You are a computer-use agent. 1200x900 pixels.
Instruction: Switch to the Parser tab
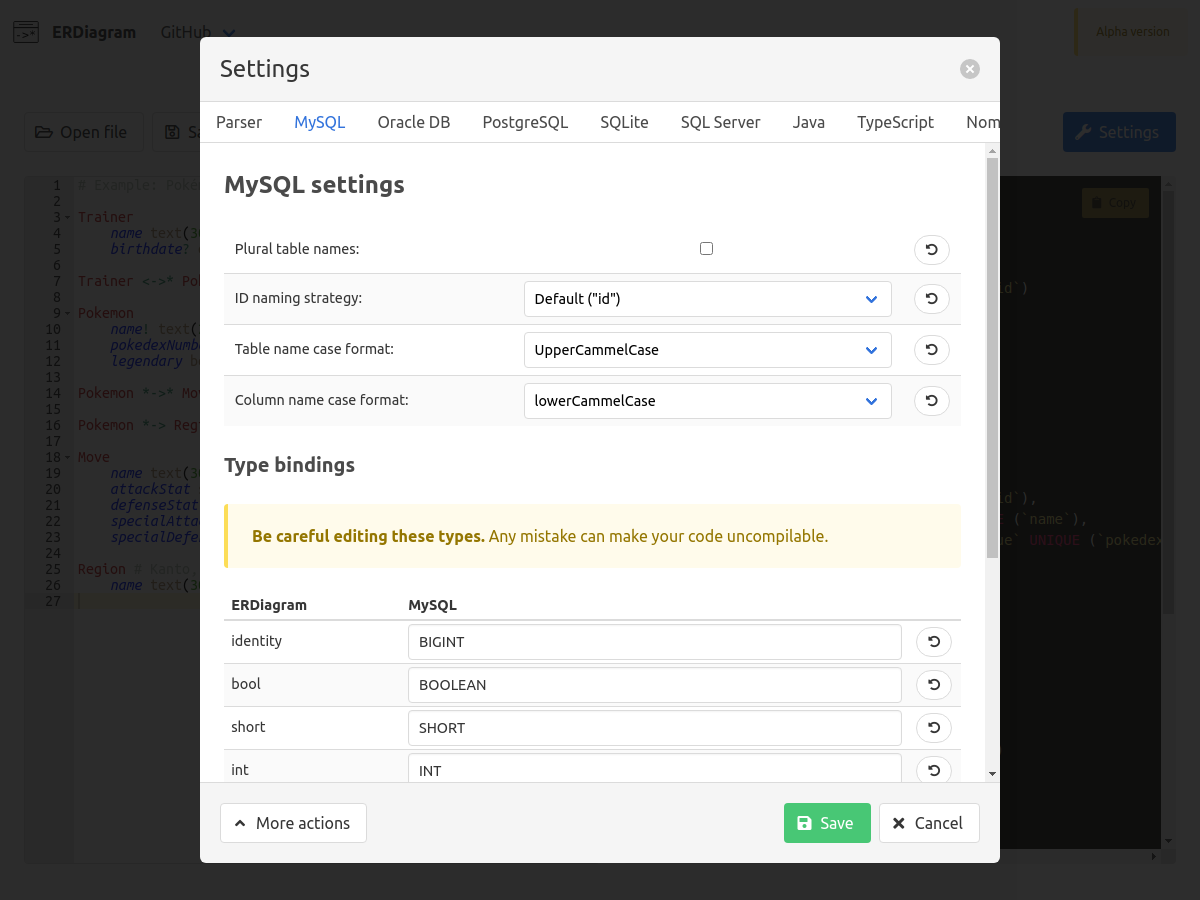pyautogui.click(x=239, y=122)
